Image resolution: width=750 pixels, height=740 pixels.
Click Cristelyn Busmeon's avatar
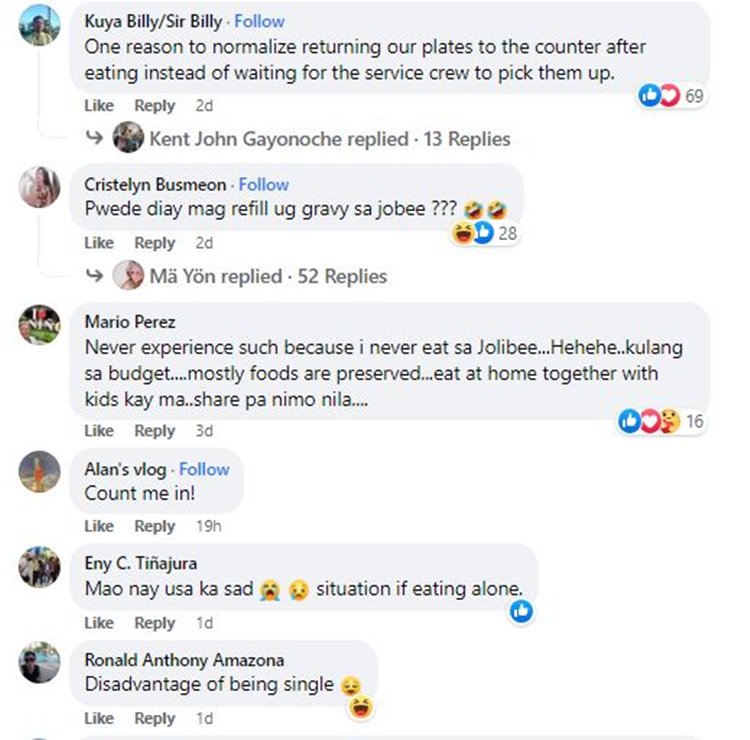(39, 187)
